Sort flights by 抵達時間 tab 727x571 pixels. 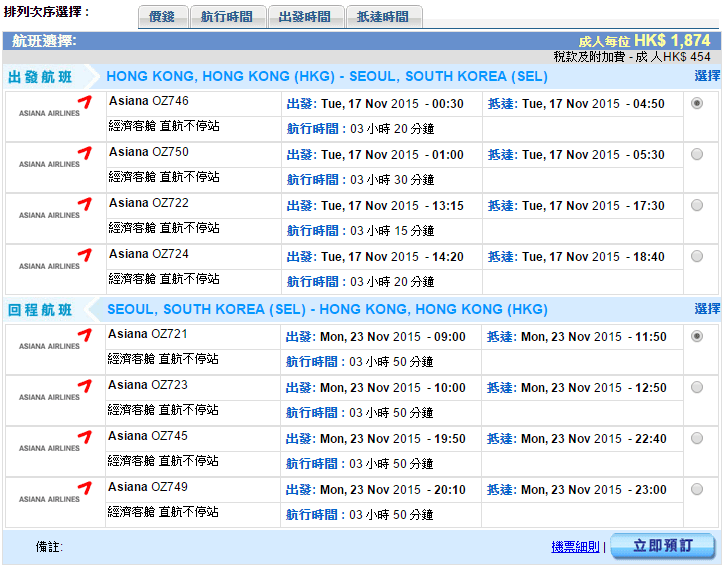click(383, 17)
